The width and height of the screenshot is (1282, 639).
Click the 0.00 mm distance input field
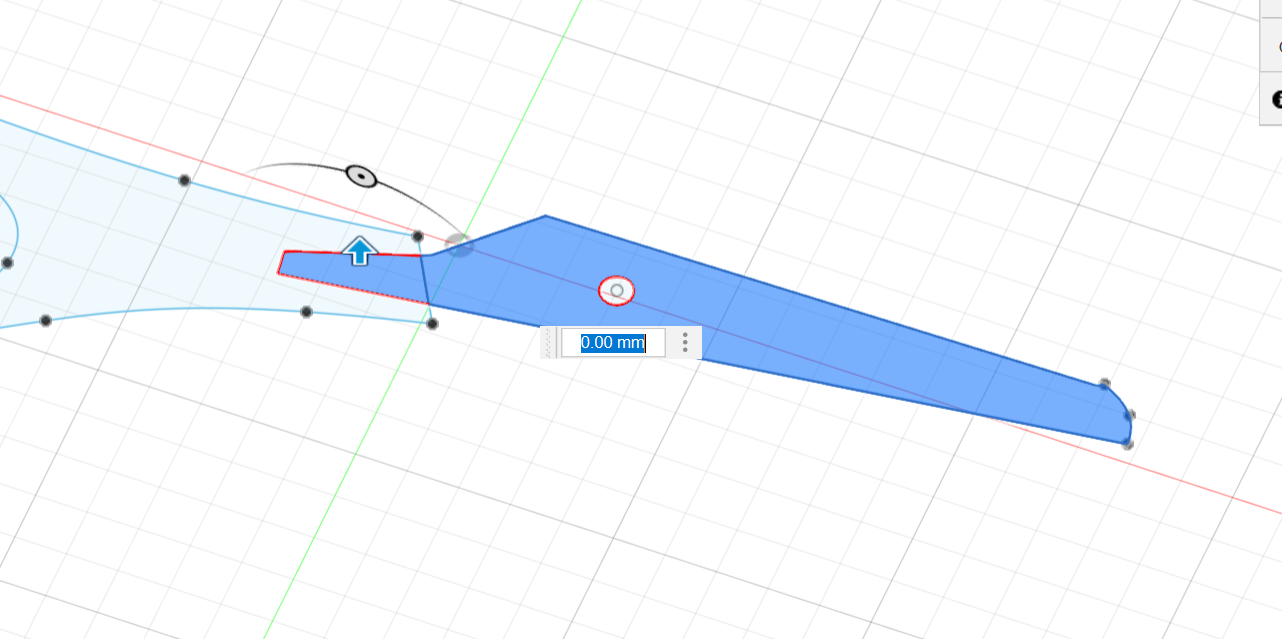612,343
